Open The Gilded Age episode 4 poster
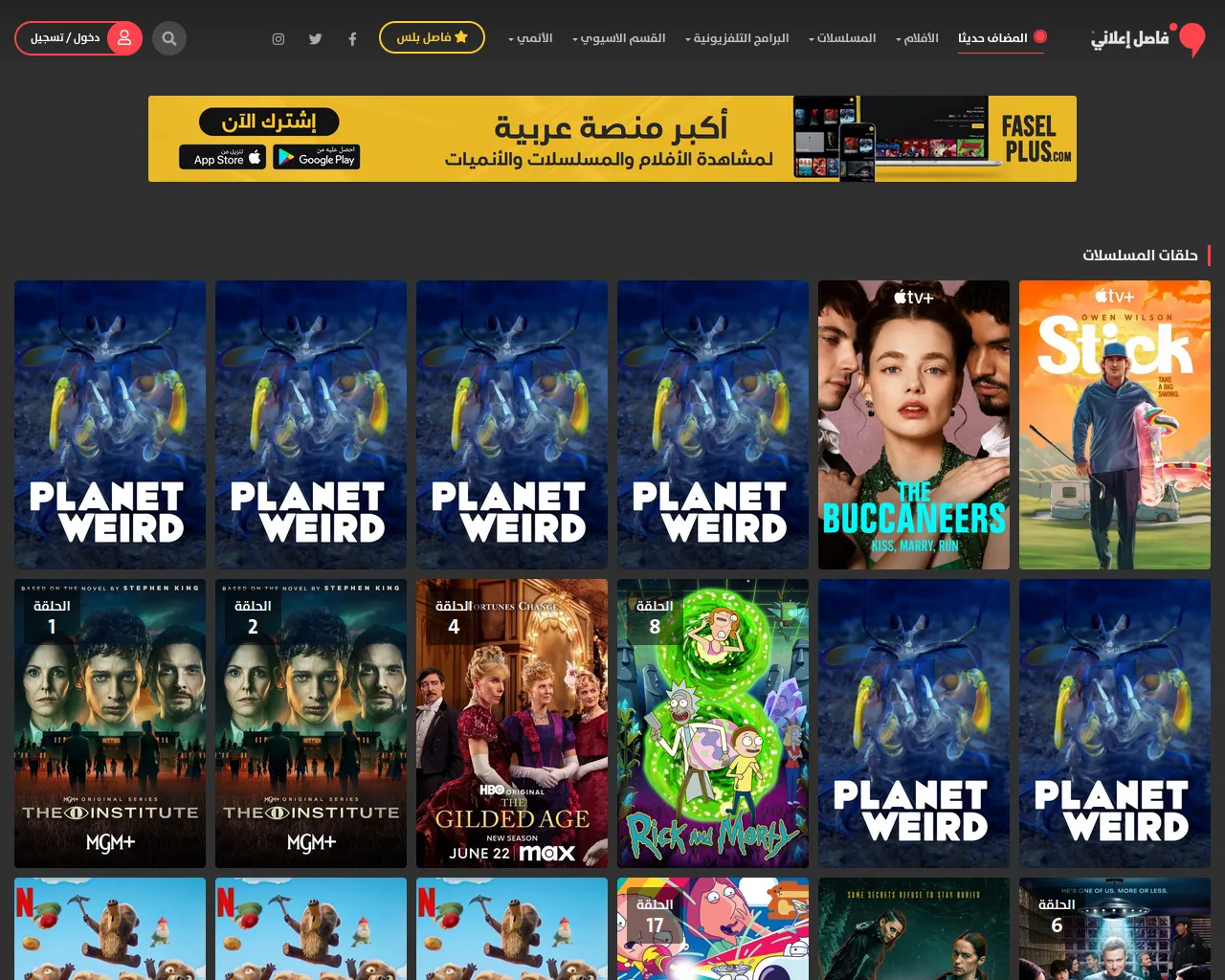The width and height of the screenshot is (1225, 980). point(512,724)
